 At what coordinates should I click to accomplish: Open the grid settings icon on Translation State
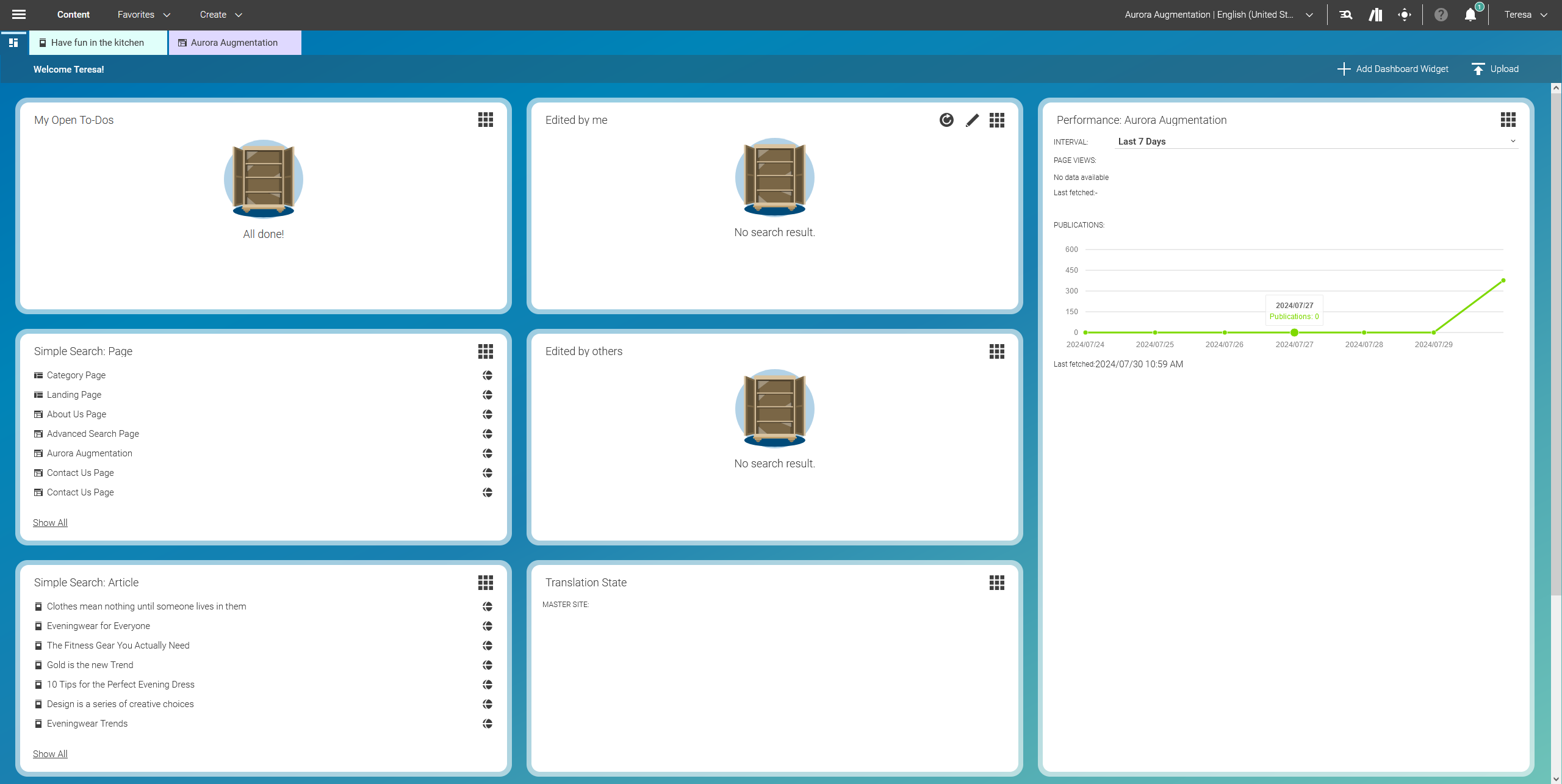pyautogui.click(x=996, y=583)
